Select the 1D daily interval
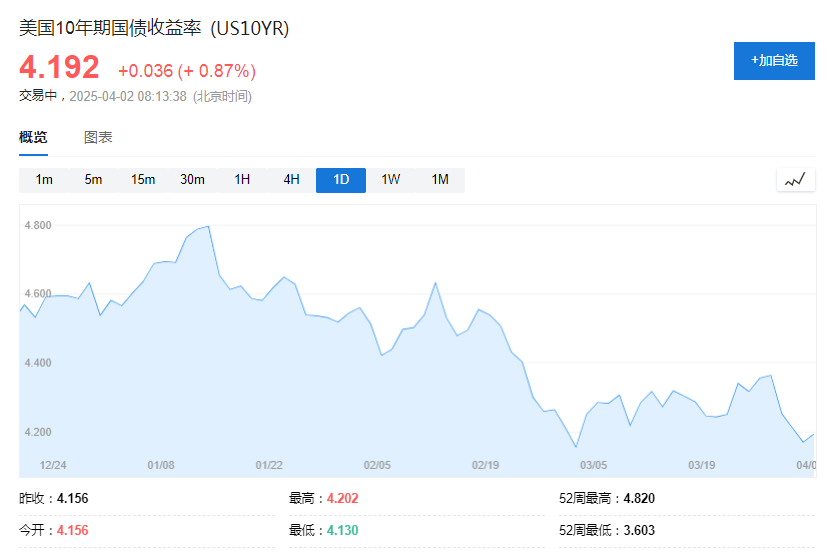The image size is (833, 559). [341, 180]
